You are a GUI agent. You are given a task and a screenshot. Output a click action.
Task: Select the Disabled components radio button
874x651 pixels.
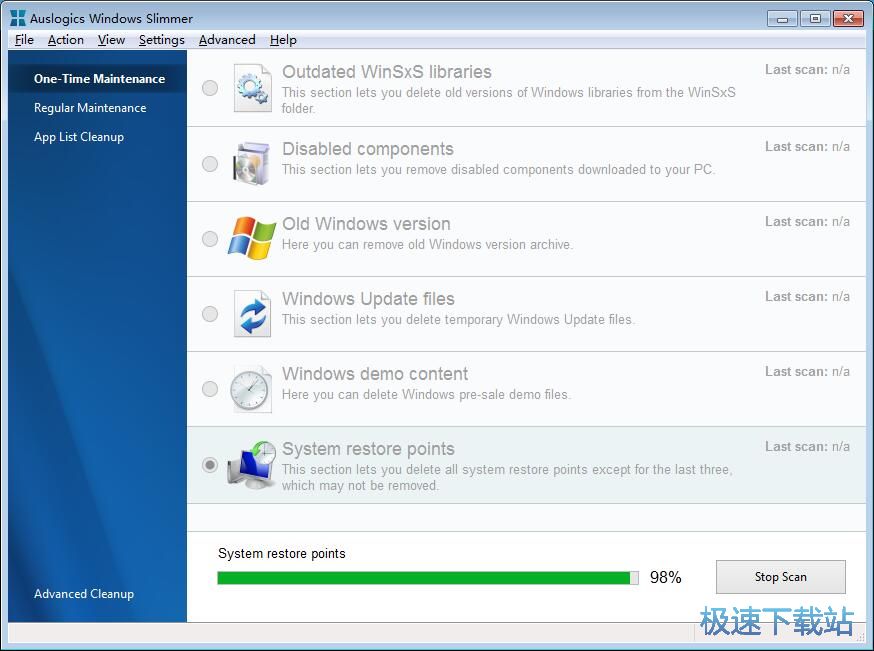pyautogui.click(x=210, y=164)
